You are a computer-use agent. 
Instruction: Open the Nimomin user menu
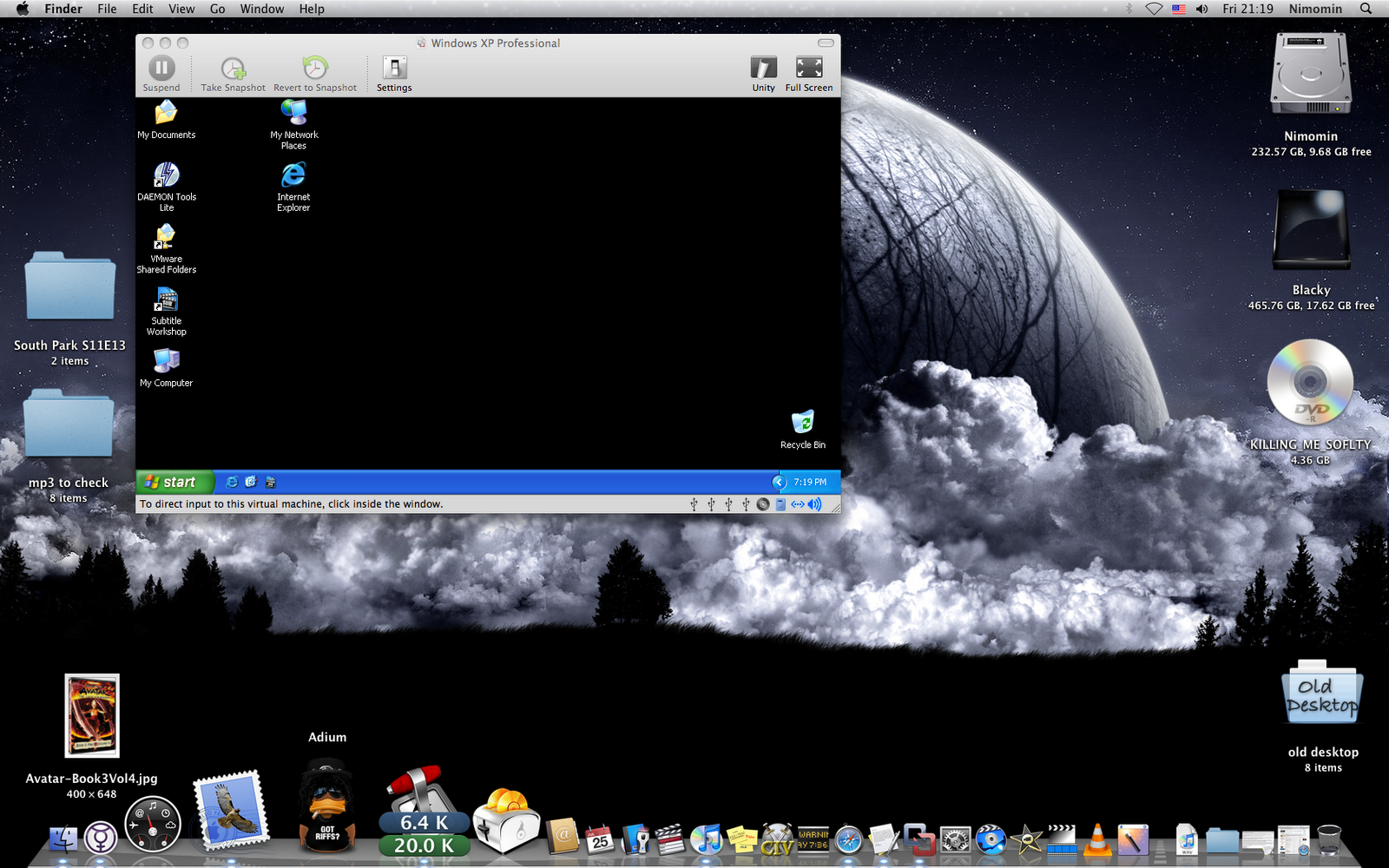(1315, 9)
